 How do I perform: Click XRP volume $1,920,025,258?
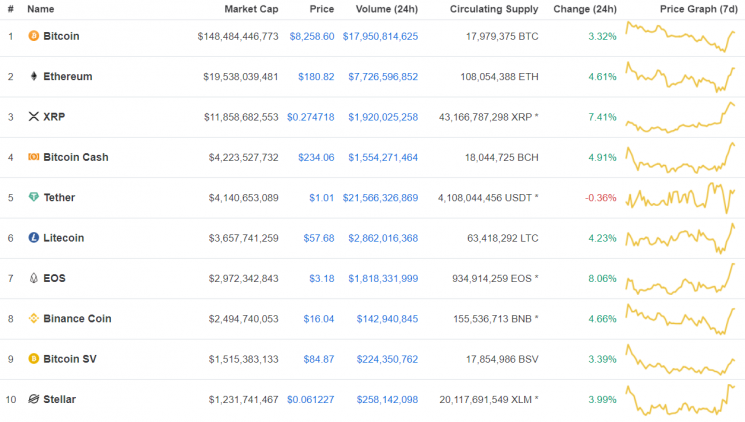click(383, 117)
